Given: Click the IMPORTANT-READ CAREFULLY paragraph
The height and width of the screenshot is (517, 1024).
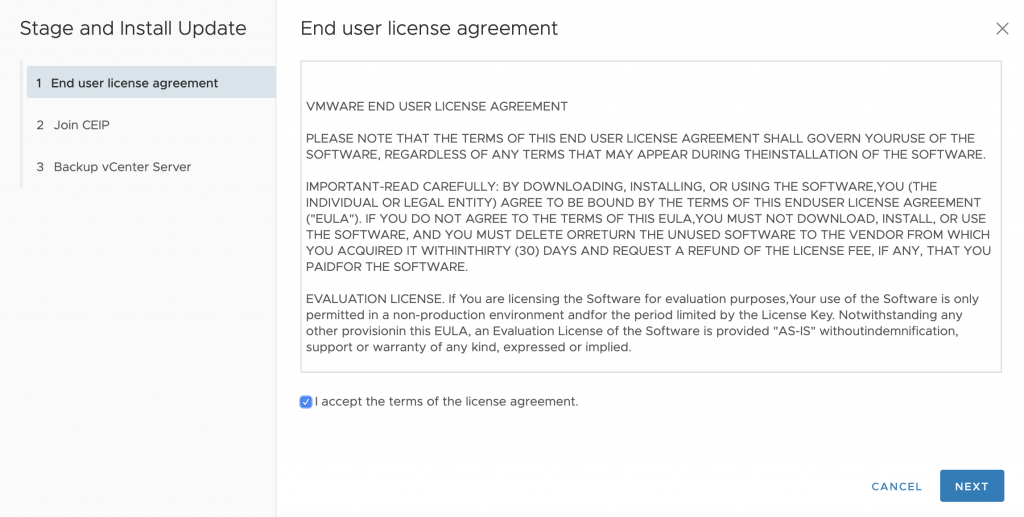Looking at the screenshot, I should 648,227.
